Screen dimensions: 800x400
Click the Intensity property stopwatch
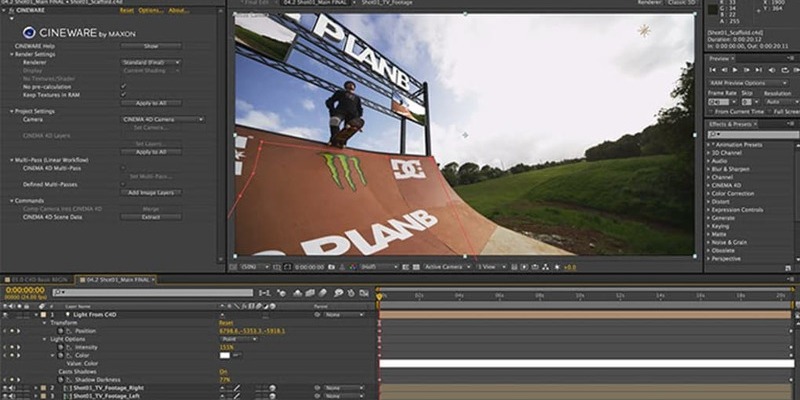coord(60,347)
